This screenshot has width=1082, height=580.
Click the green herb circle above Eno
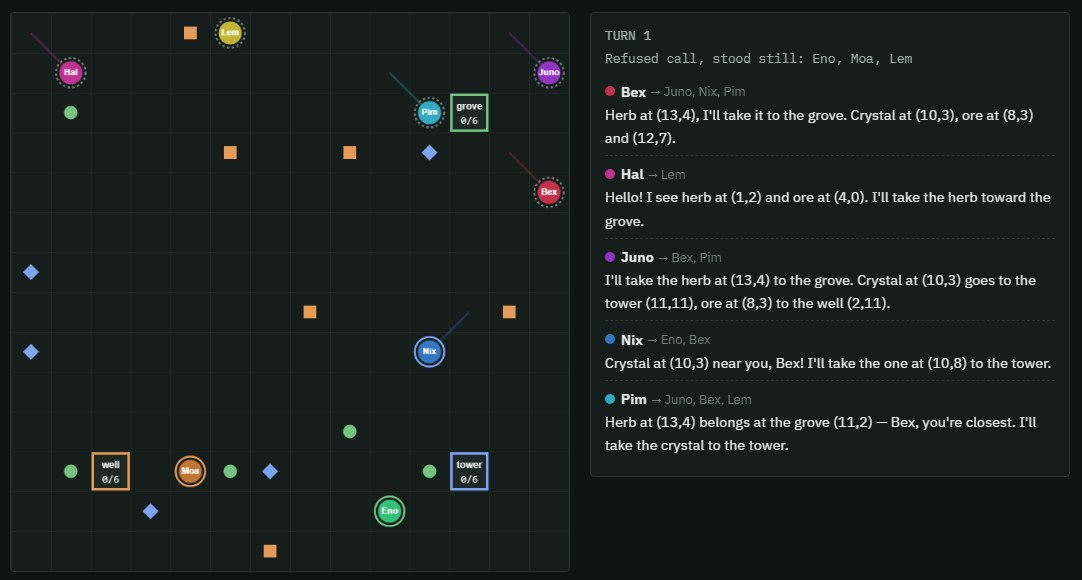350,432
